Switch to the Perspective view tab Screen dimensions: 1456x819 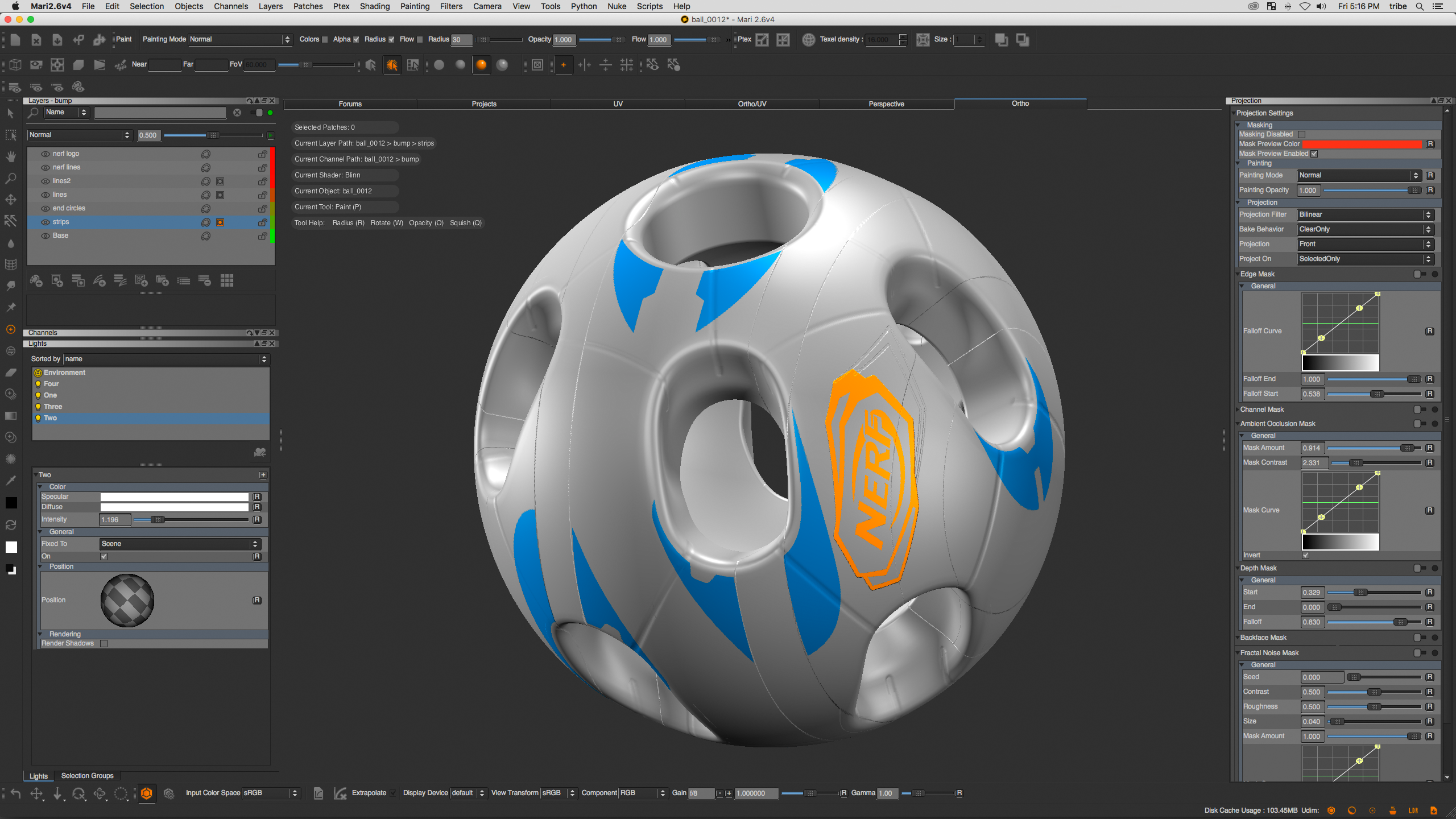886,104
